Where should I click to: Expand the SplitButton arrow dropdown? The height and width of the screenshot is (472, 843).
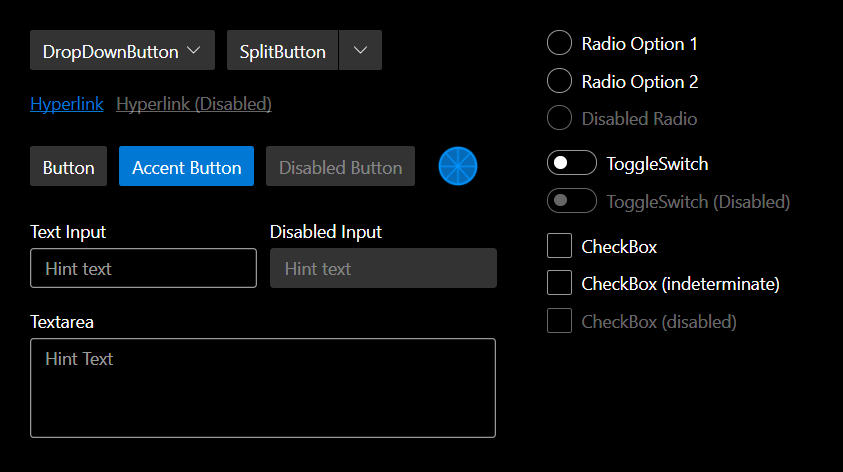[x=360, y=50]
